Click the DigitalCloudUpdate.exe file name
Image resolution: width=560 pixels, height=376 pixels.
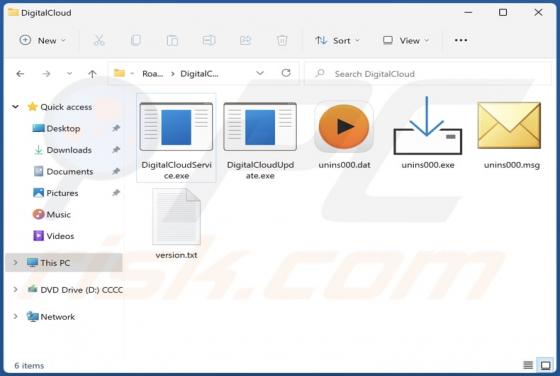tap(260, 170)
